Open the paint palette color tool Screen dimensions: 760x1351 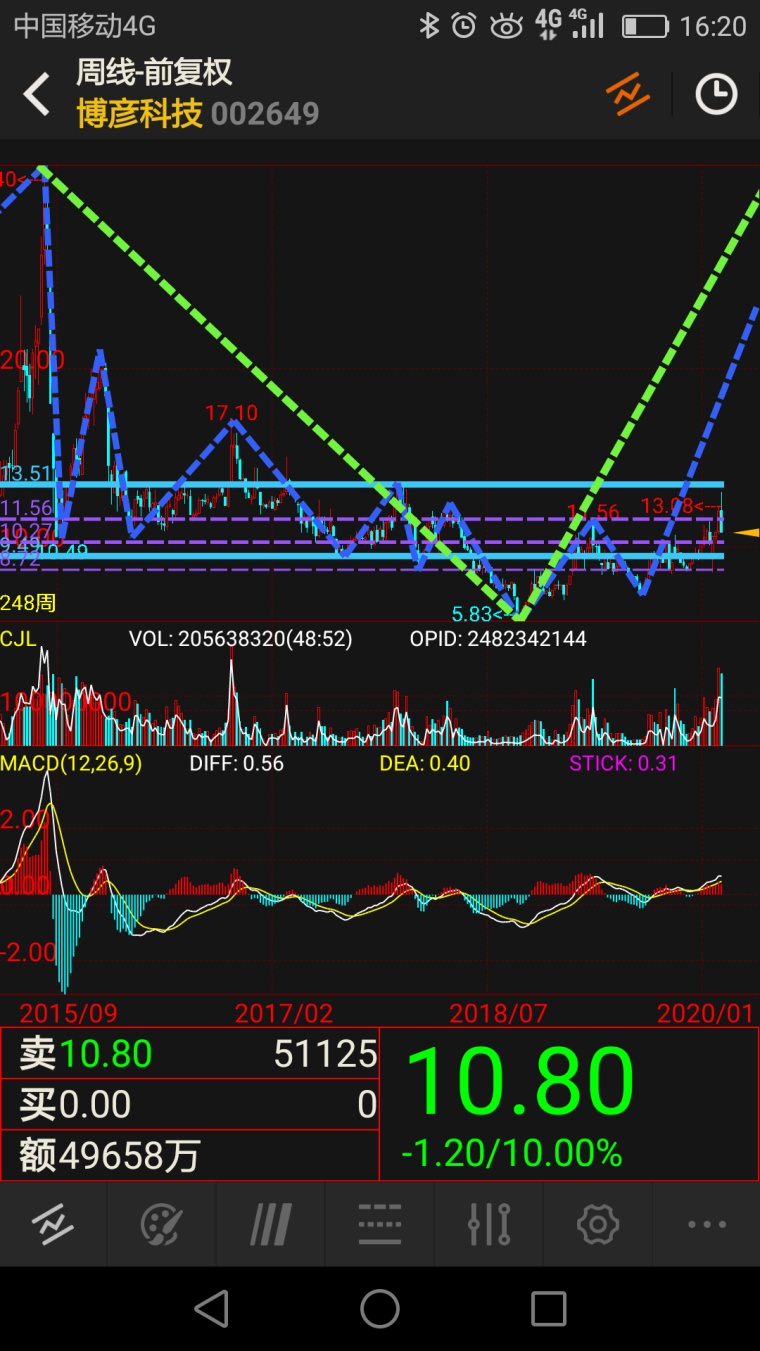(x=161, y=1224)
